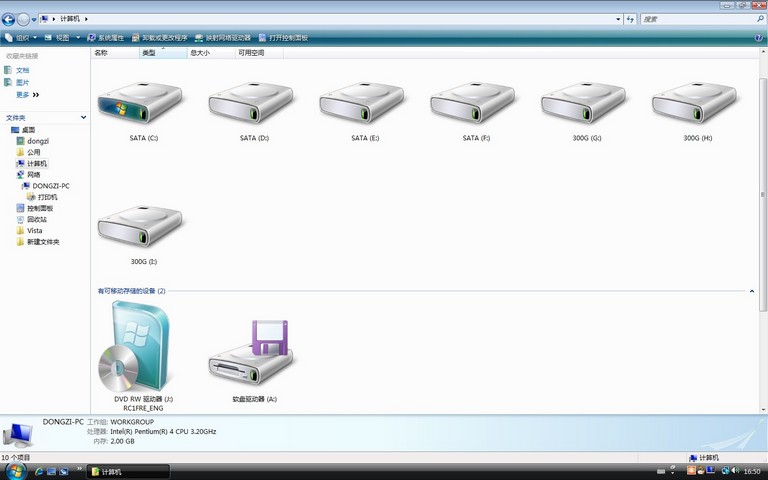Click the Show Desktop quick launch icon
This screenshot has width=768, height=480.
coord(51,472)
